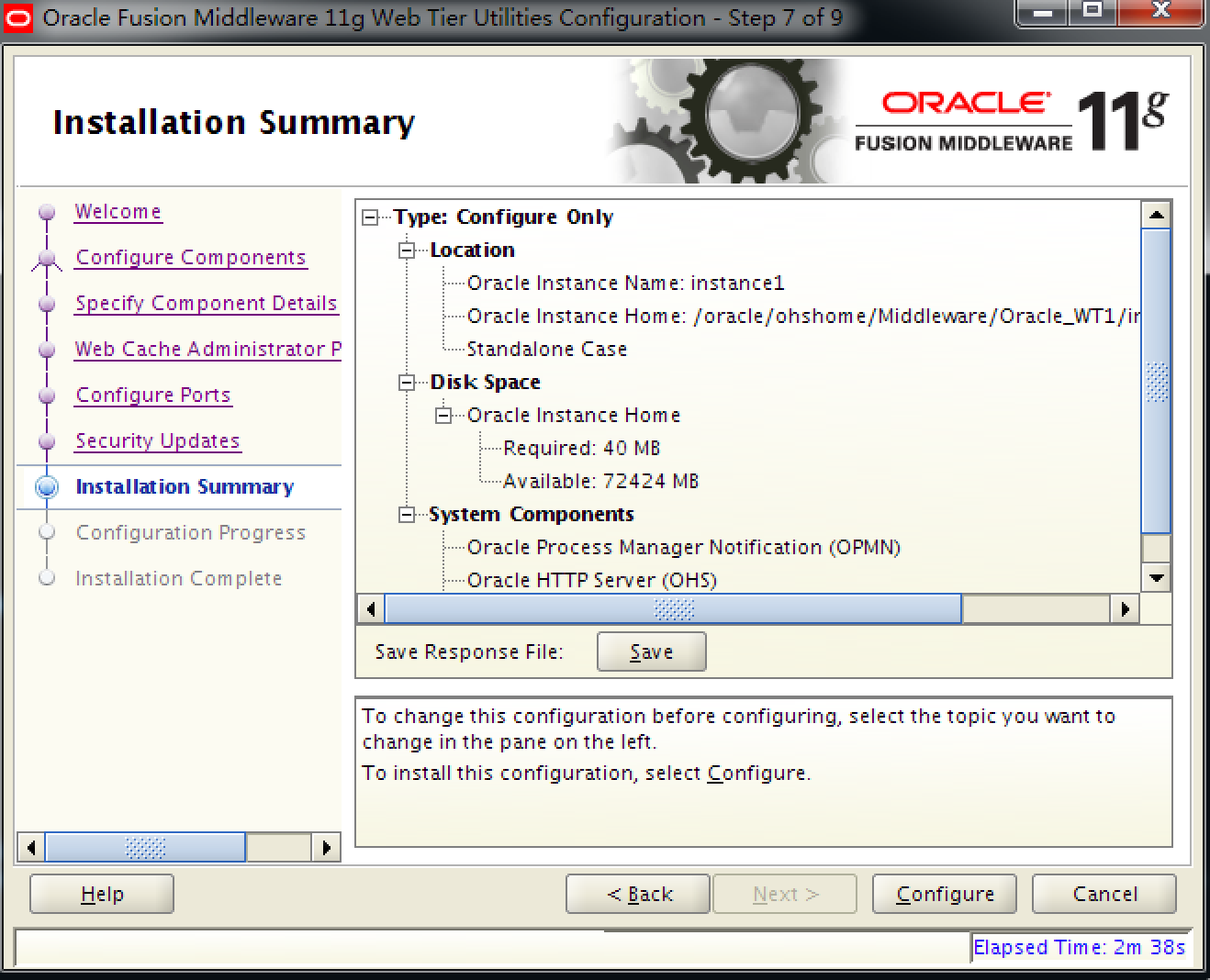The image size is (1210, 980).
Task: Select the 'Available: 72424 MB' row
Action: 600,482
